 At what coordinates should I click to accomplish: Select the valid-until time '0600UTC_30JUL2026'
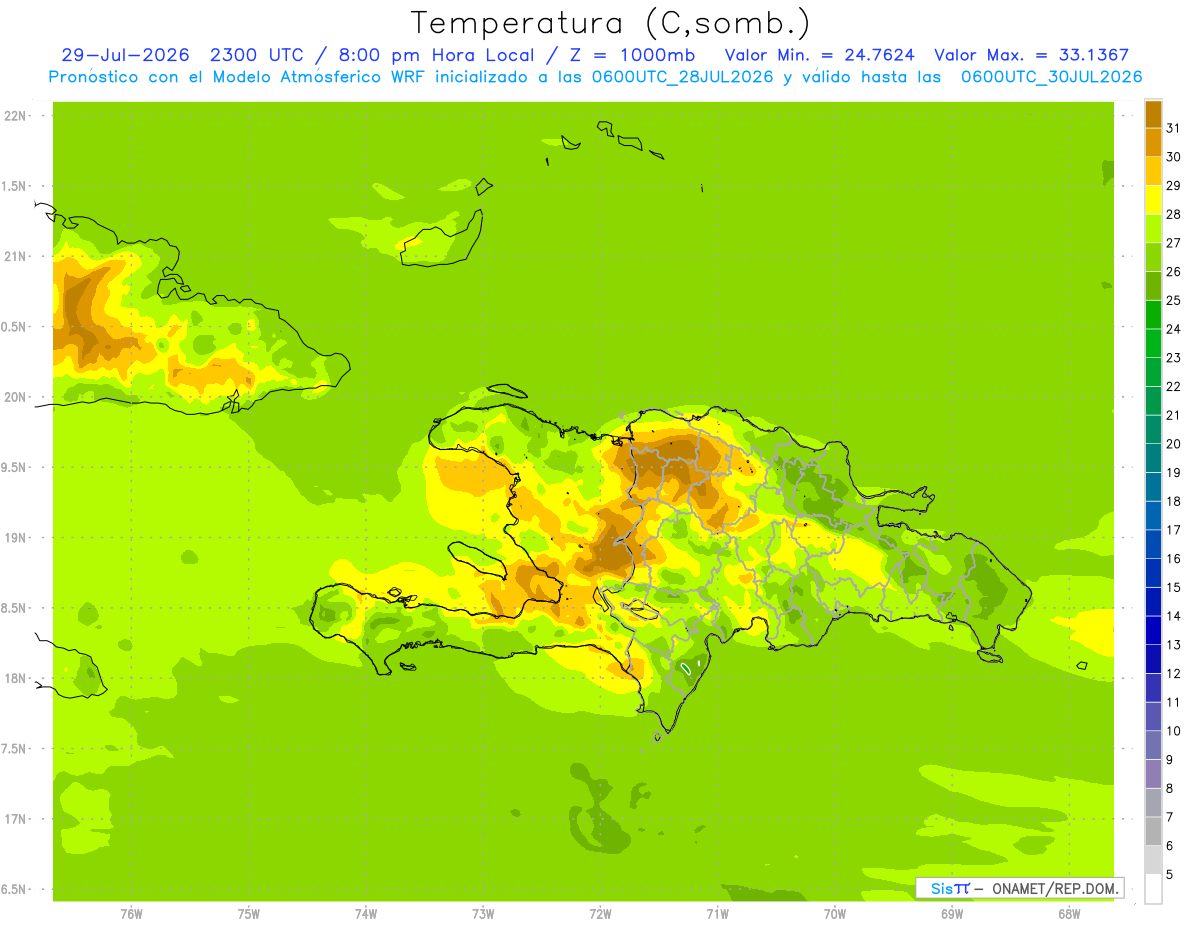1052,77
